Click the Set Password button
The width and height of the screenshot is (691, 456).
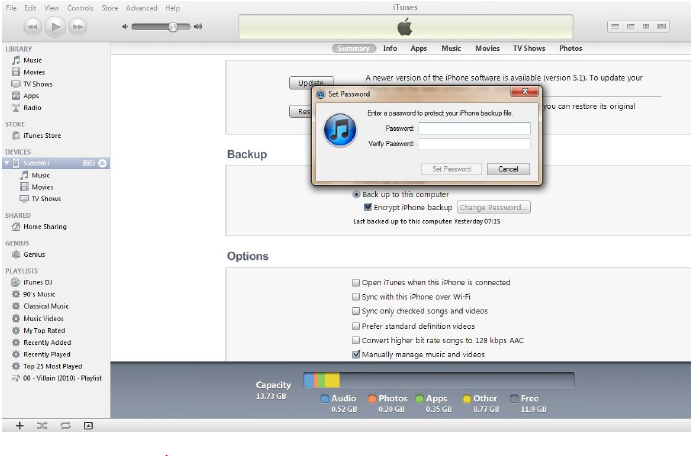pos(451,169)
